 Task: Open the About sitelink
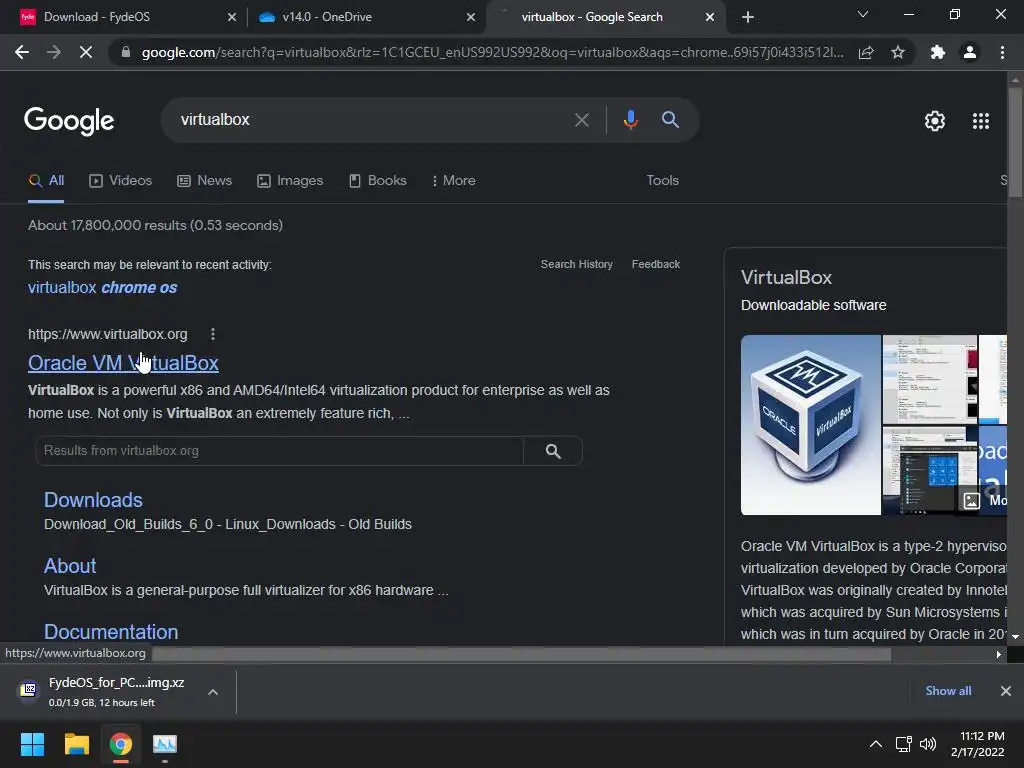pyautogui.click(x=70, y=566)
